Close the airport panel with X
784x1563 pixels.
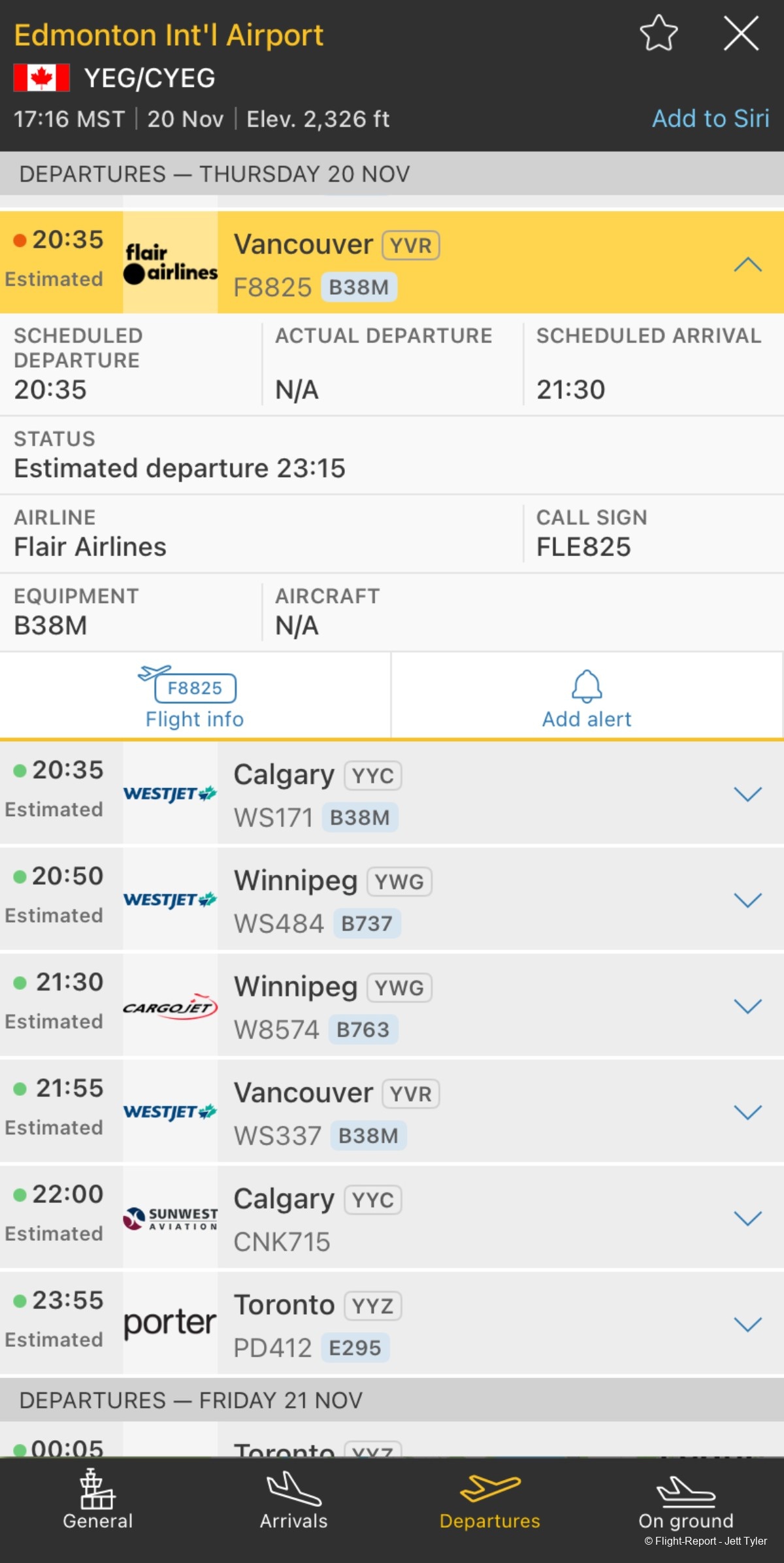click(741, 33)
